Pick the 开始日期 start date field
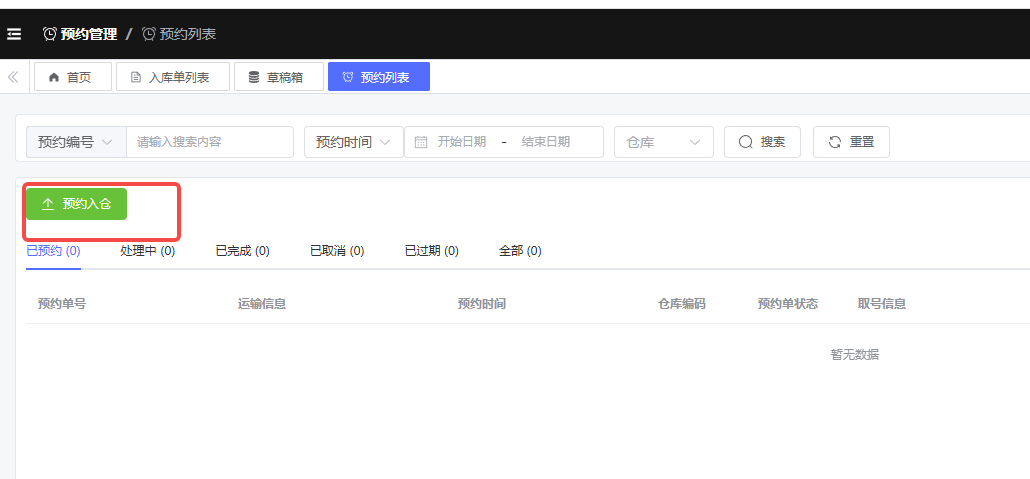1030x479 pixels. [462, 142]
